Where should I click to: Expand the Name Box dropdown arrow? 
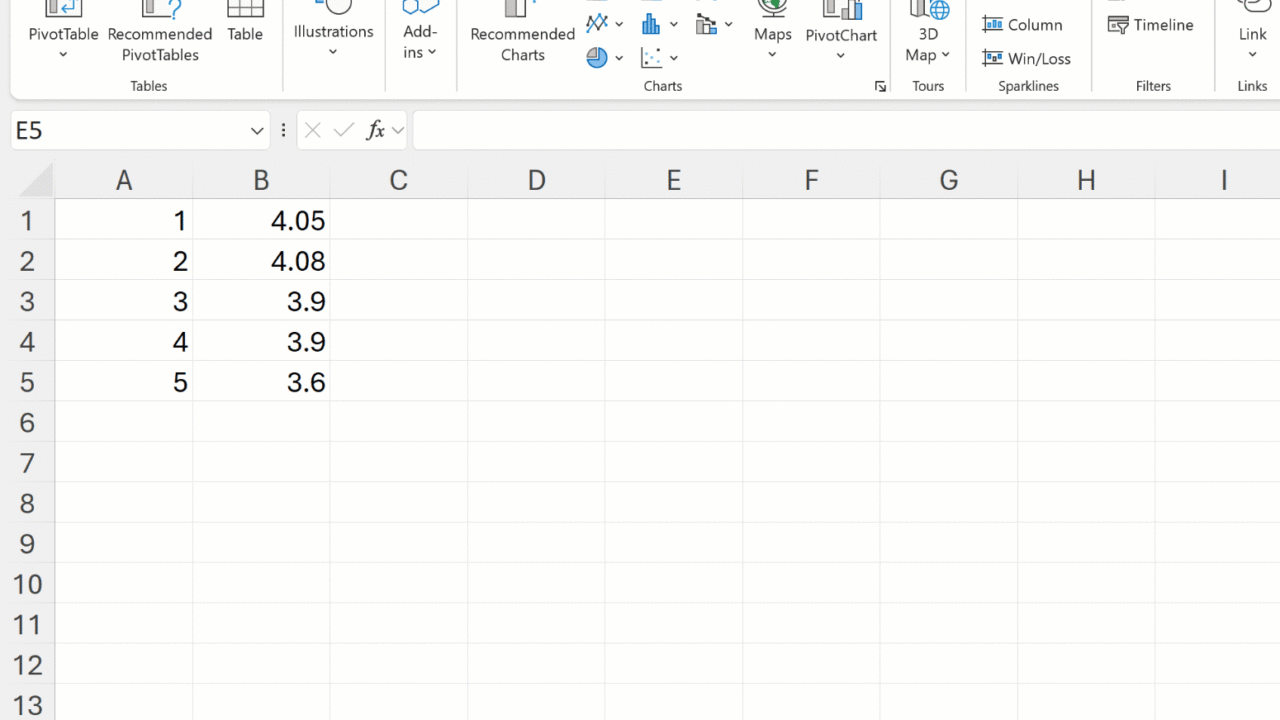click(x=257, y=131)
